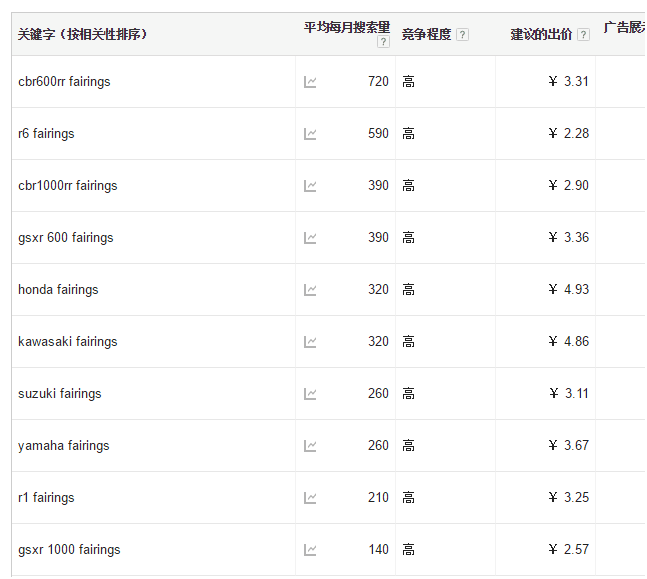Click trend chart icon in gsxr 600 fairings row
The image size is (647, 579).
tap(310, 238)
